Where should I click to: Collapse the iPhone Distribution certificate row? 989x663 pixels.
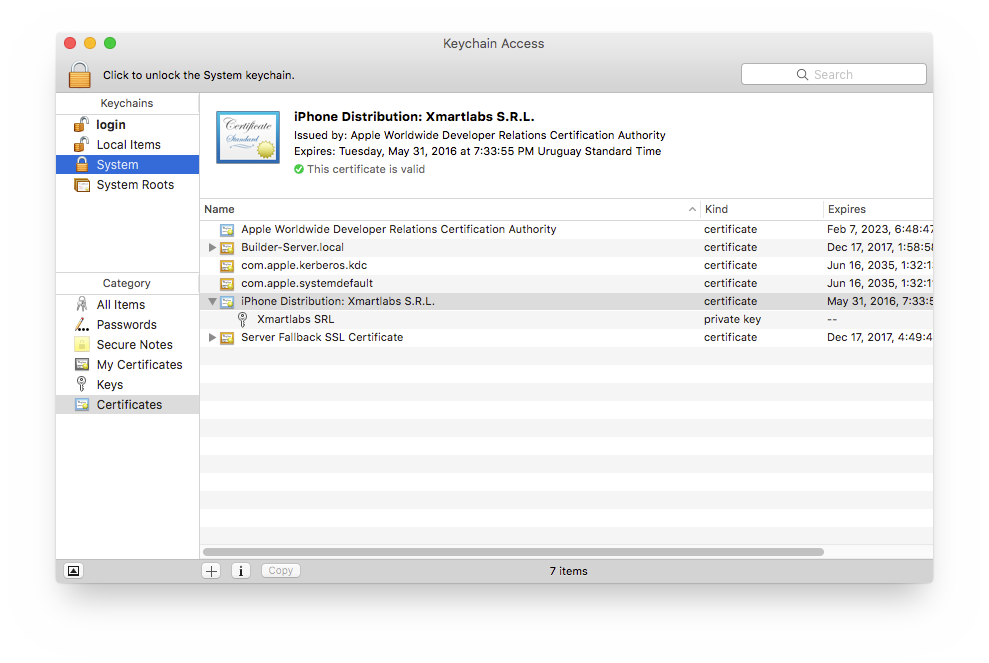point(212,302)
